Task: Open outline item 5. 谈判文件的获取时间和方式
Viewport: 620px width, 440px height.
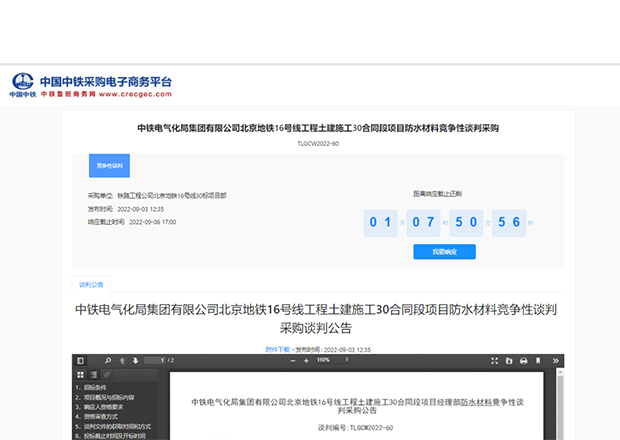Action: (113, 427)
